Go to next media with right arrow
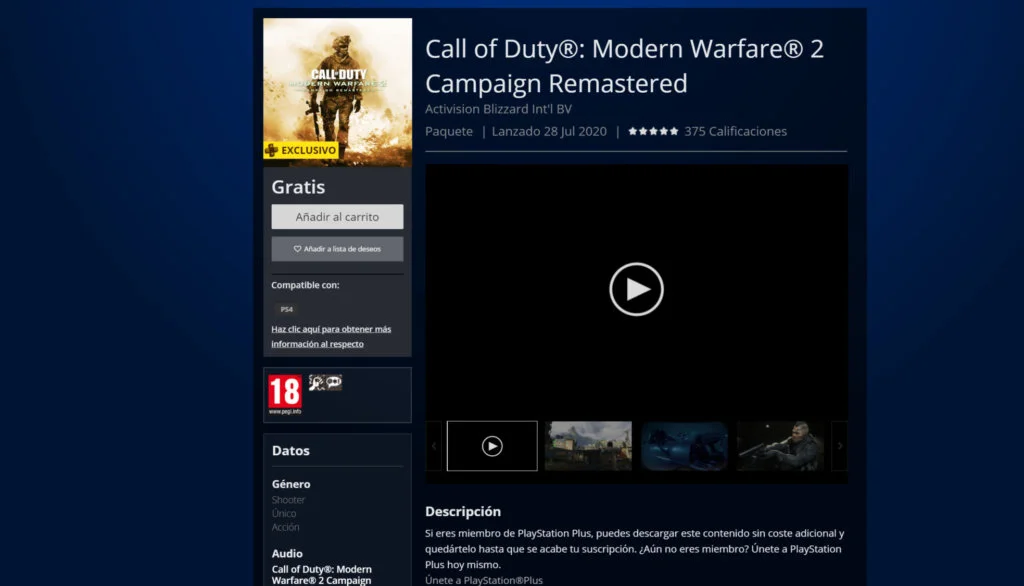The height and width of the screenshot is (586, 1024). click(x=840, y=446)
